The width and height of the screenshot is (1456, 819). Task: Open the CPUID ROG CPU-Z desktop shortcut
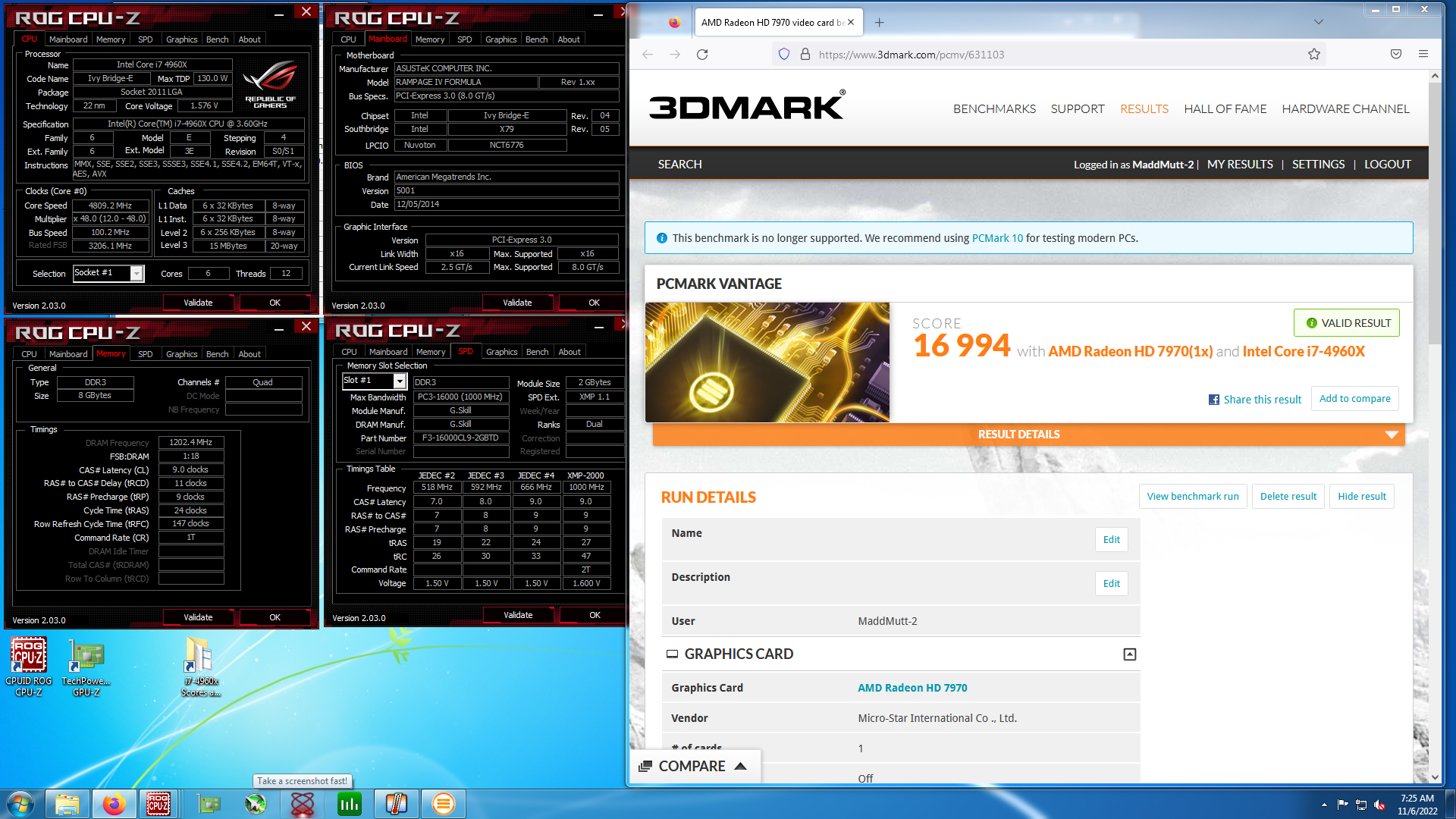29,667
